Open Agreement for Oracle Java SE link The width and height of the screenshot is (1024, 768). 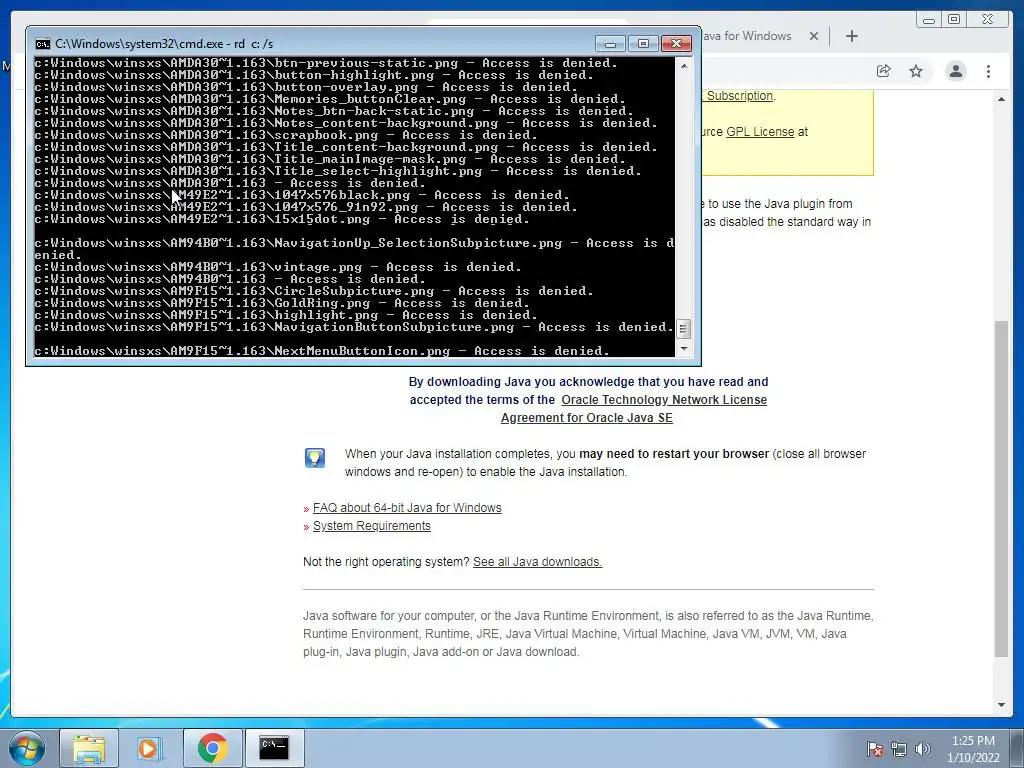586,418
